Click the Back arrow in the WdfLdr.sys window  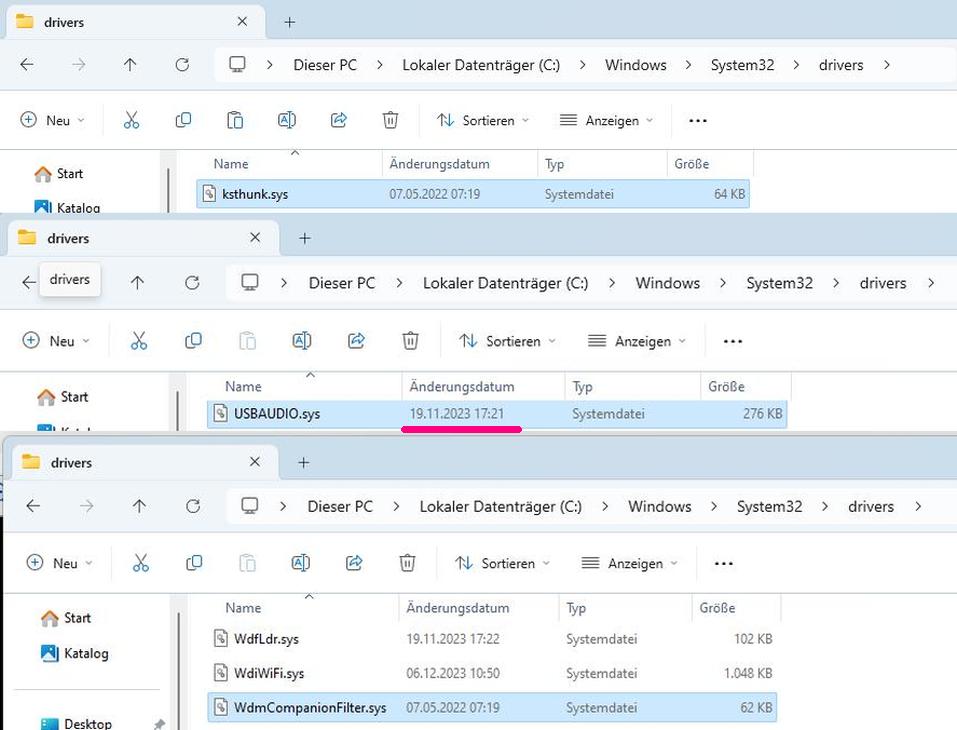click(x=33, y=507)
